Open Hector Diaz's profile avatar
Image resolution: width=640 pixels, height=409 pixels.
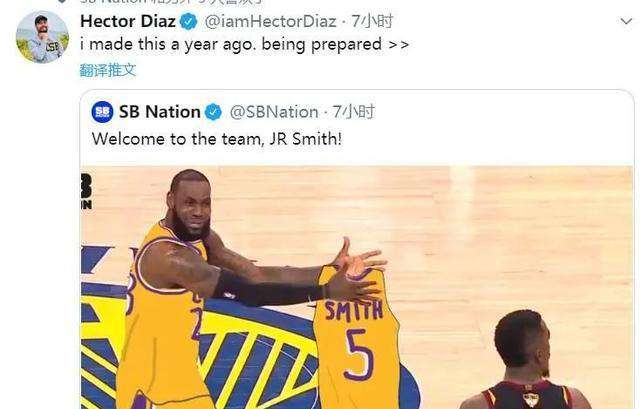42,37
